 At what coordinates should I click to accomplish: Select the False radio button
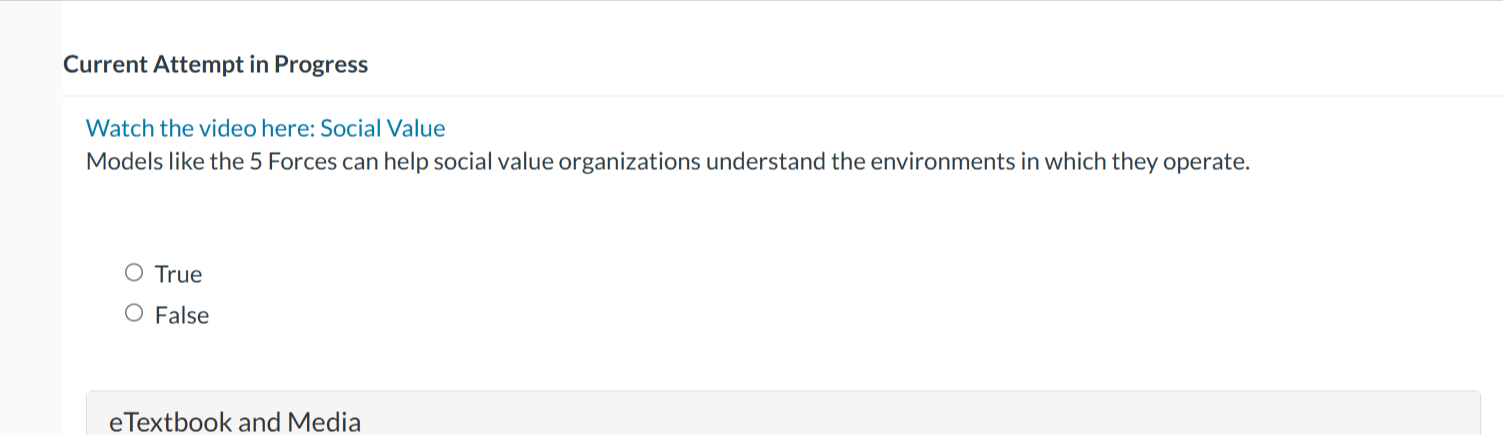point(134,314)
